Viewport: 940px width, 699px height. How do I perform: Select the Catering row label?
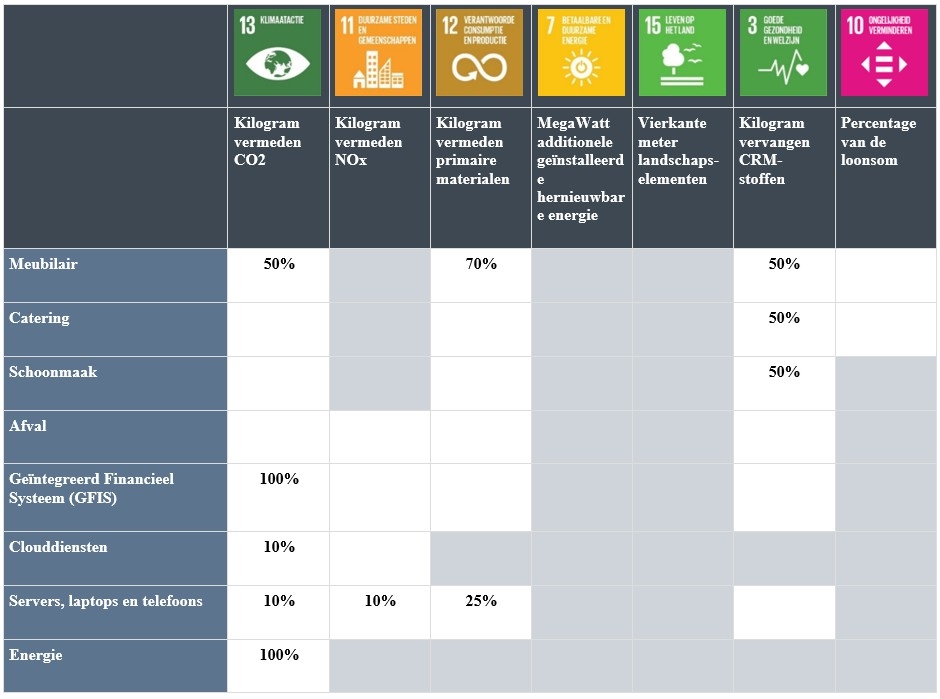tap(40, 318)
